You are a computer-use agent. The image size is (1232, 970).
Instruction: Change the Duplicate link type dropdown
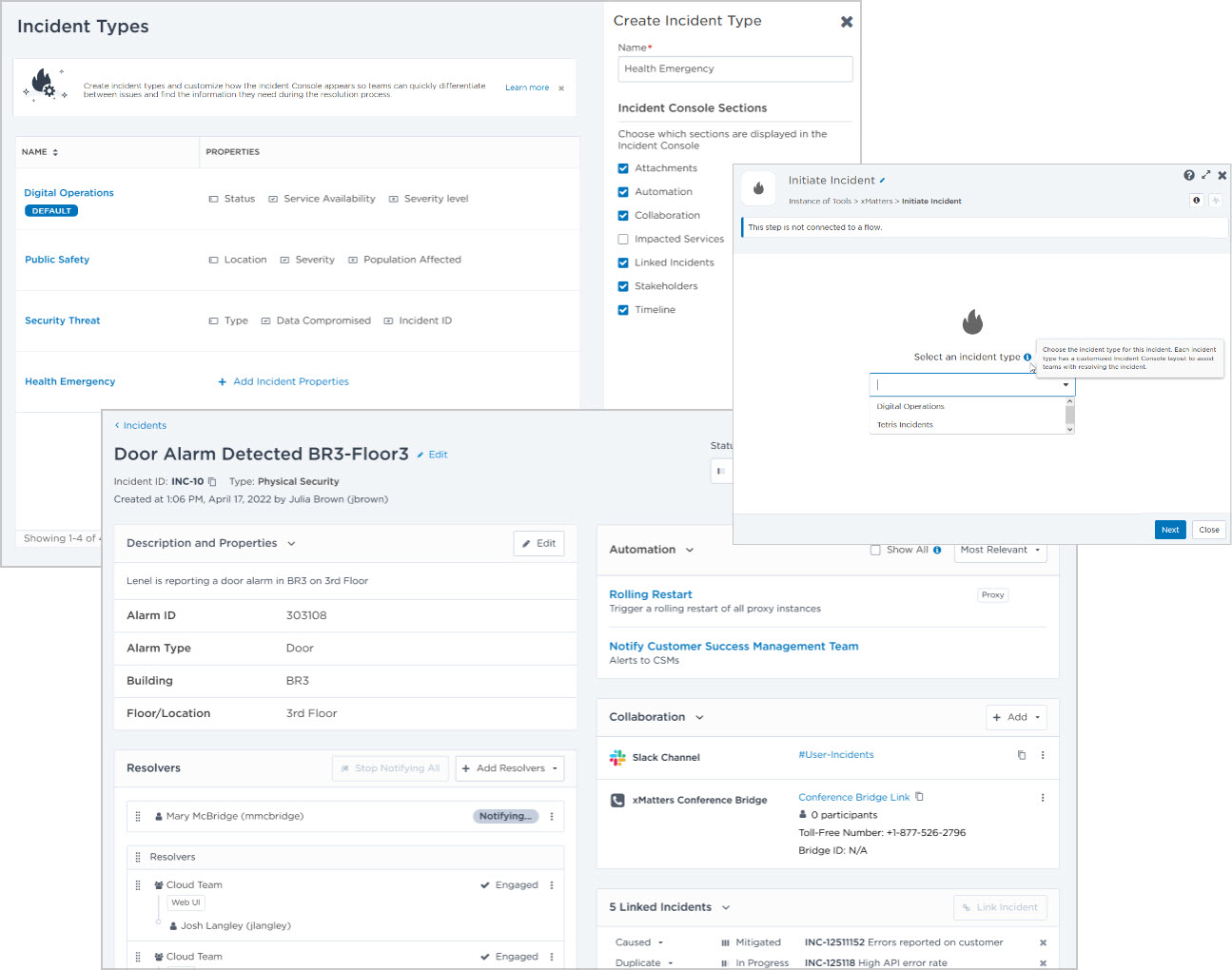coord(644,962)
